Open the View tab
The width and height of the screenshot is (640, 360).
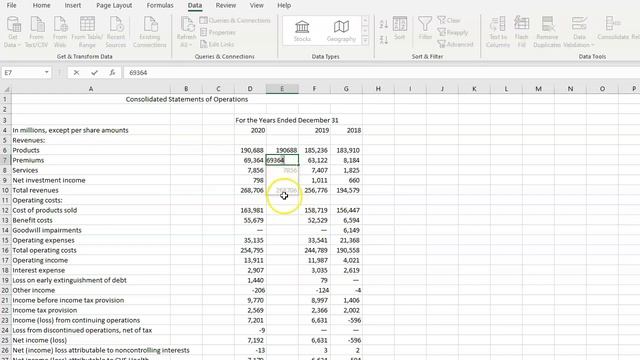256,5
